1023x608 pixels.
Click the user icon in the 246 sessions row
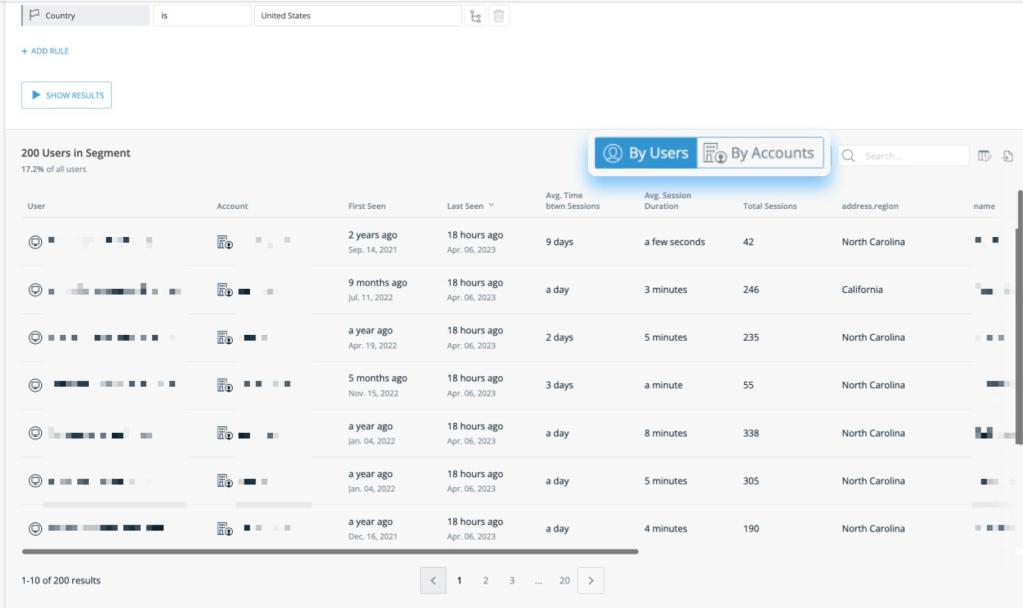click(35, 290)
